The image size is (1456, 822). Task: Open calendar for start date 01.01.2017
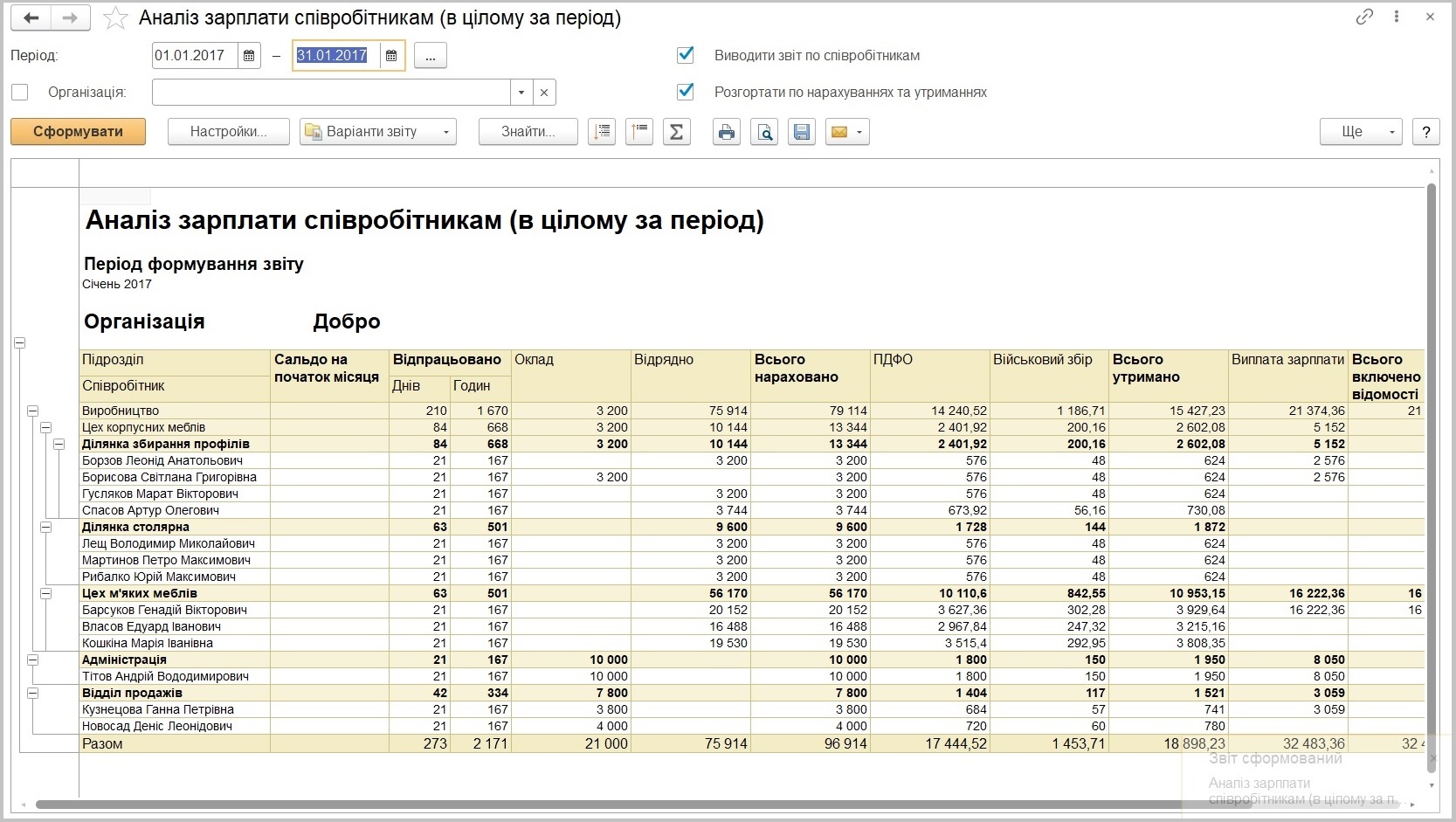[x=249, y=56]
